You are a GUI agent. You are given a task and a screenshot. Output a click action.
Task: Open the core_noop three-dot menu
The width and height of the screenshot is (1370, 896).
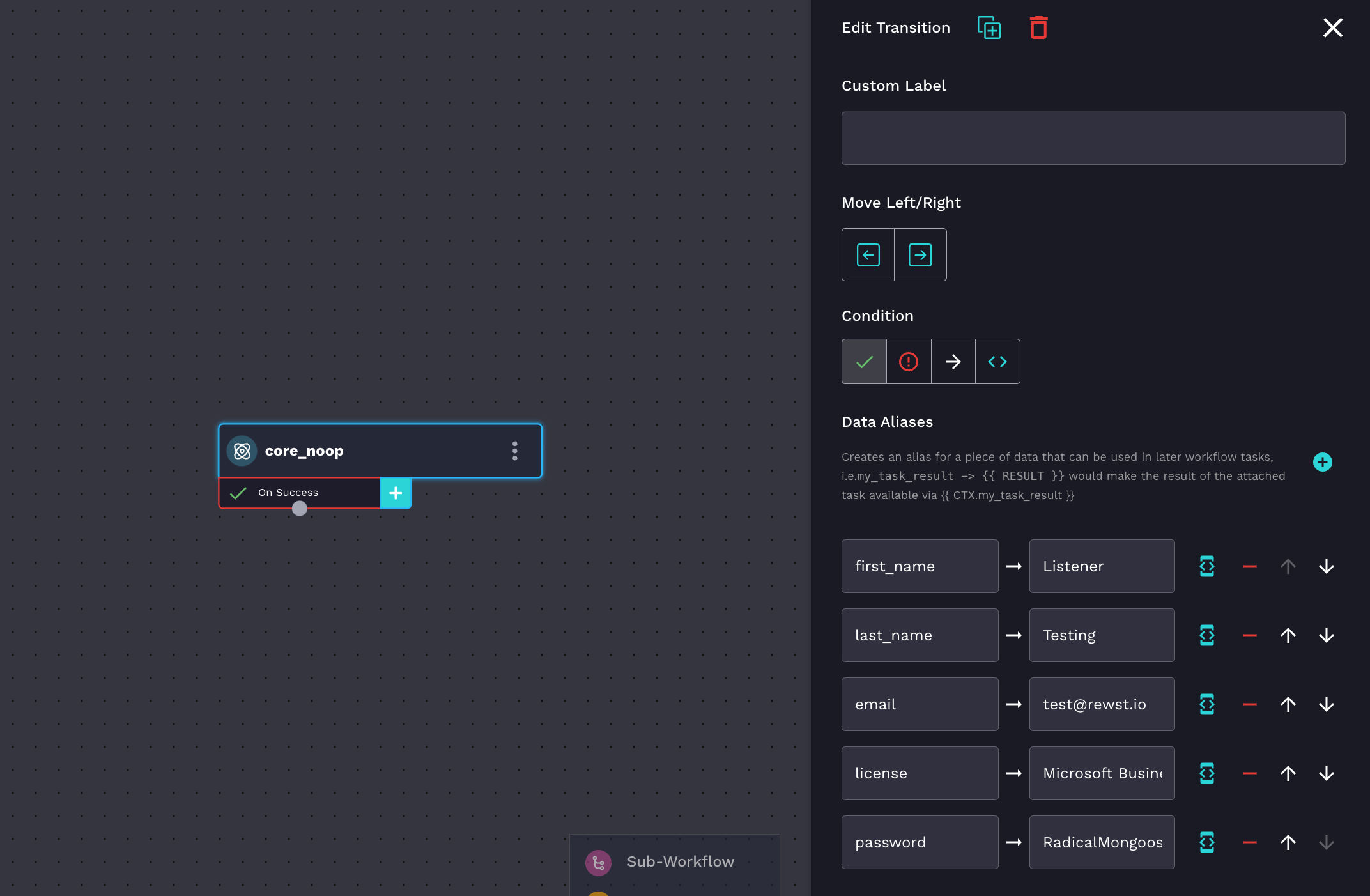[x=514, y=451]
